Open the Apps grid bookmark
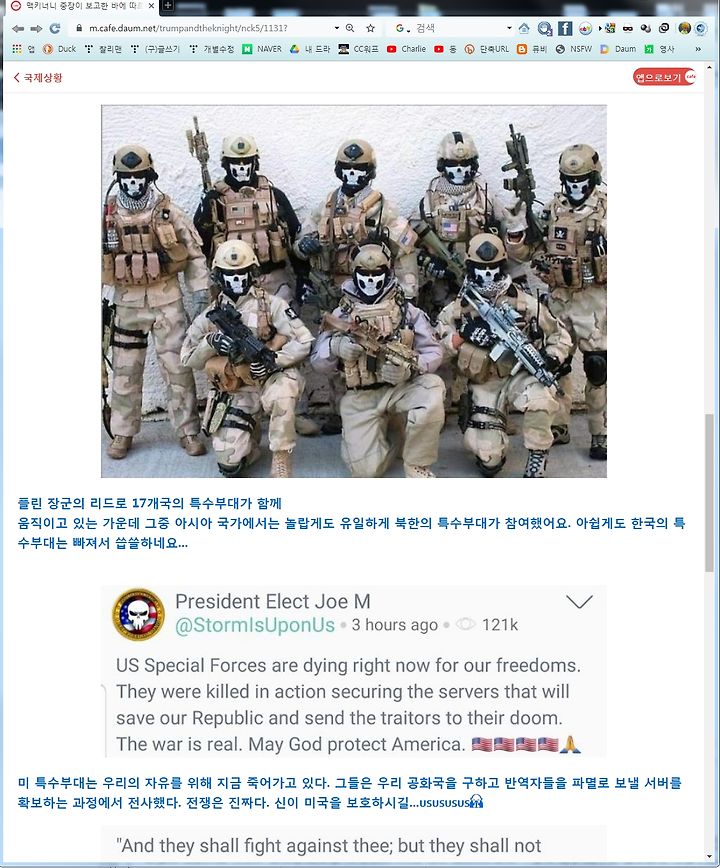Screen dimensions: 720x868 [17, 49]
